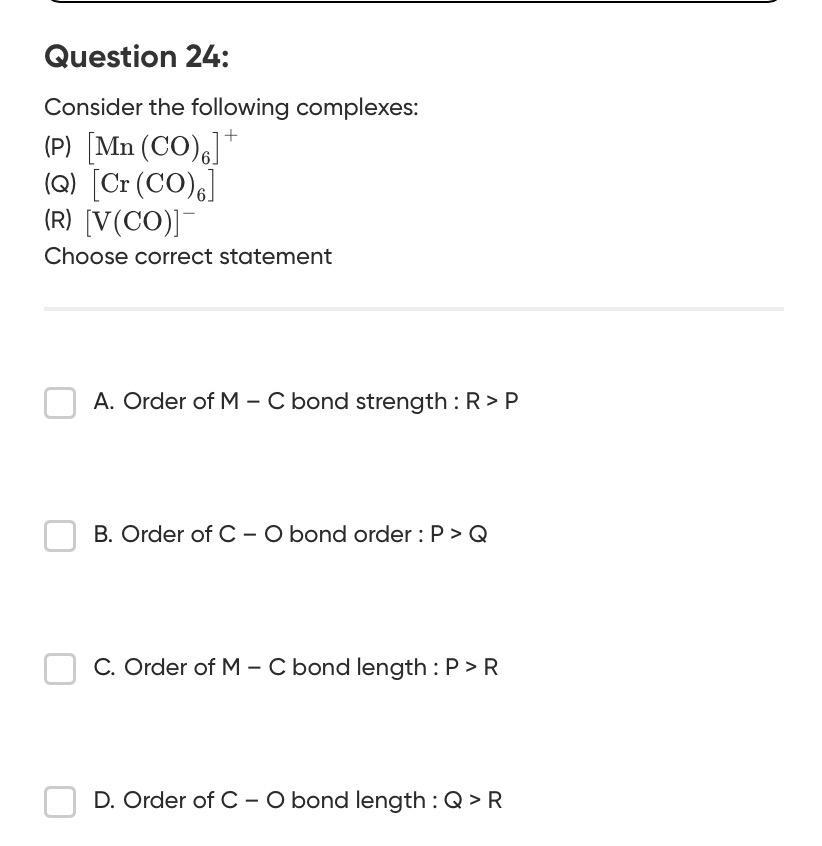This screenshot has width=822, height=846.
Task: Click the (P) label before the manganese complex
Action: pos(58,148)
